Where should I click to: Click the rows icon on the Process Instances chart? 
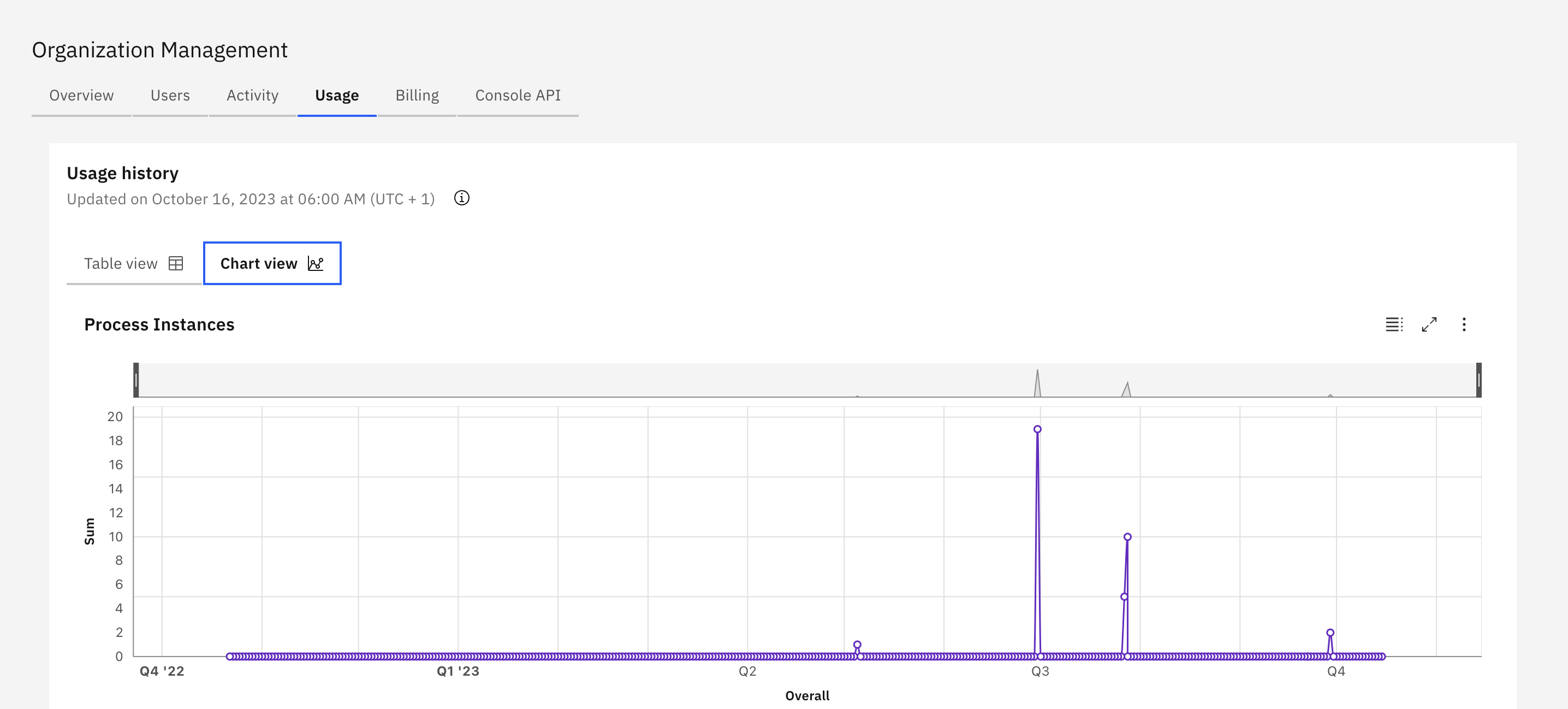point(1394,324)
